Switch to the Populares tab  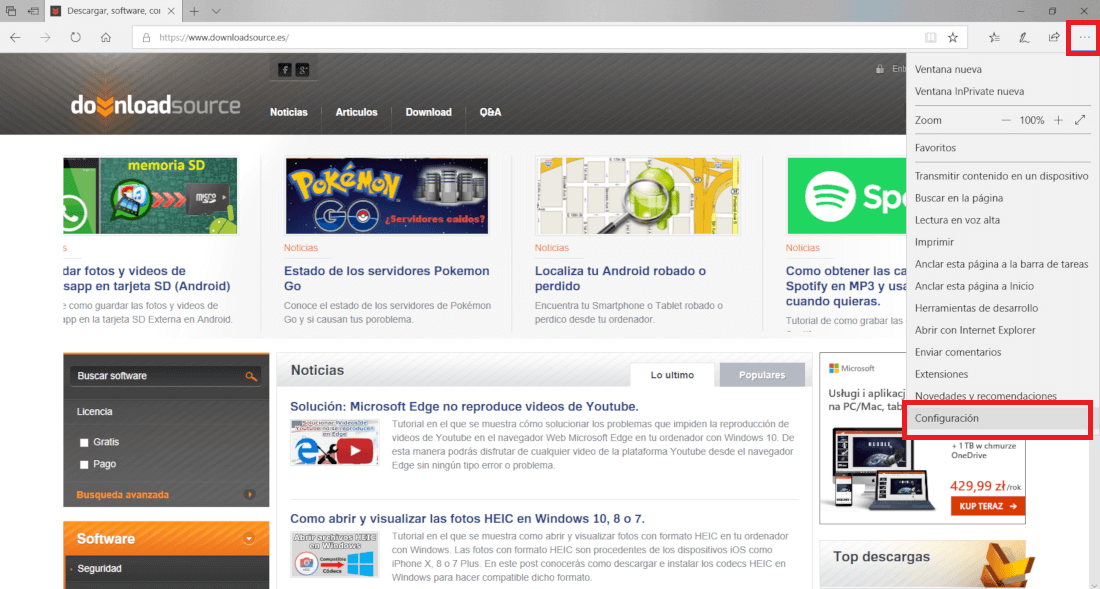[x=762, y=375]
